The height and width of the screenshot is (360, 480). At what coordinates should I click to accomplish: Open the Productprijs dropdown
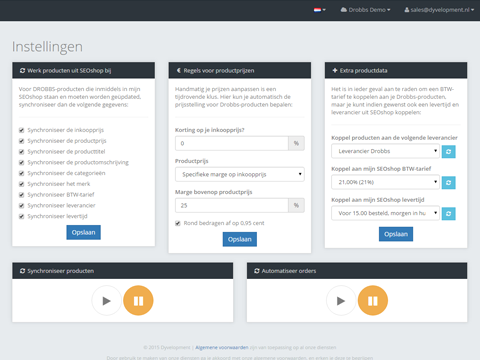(240, 174)
